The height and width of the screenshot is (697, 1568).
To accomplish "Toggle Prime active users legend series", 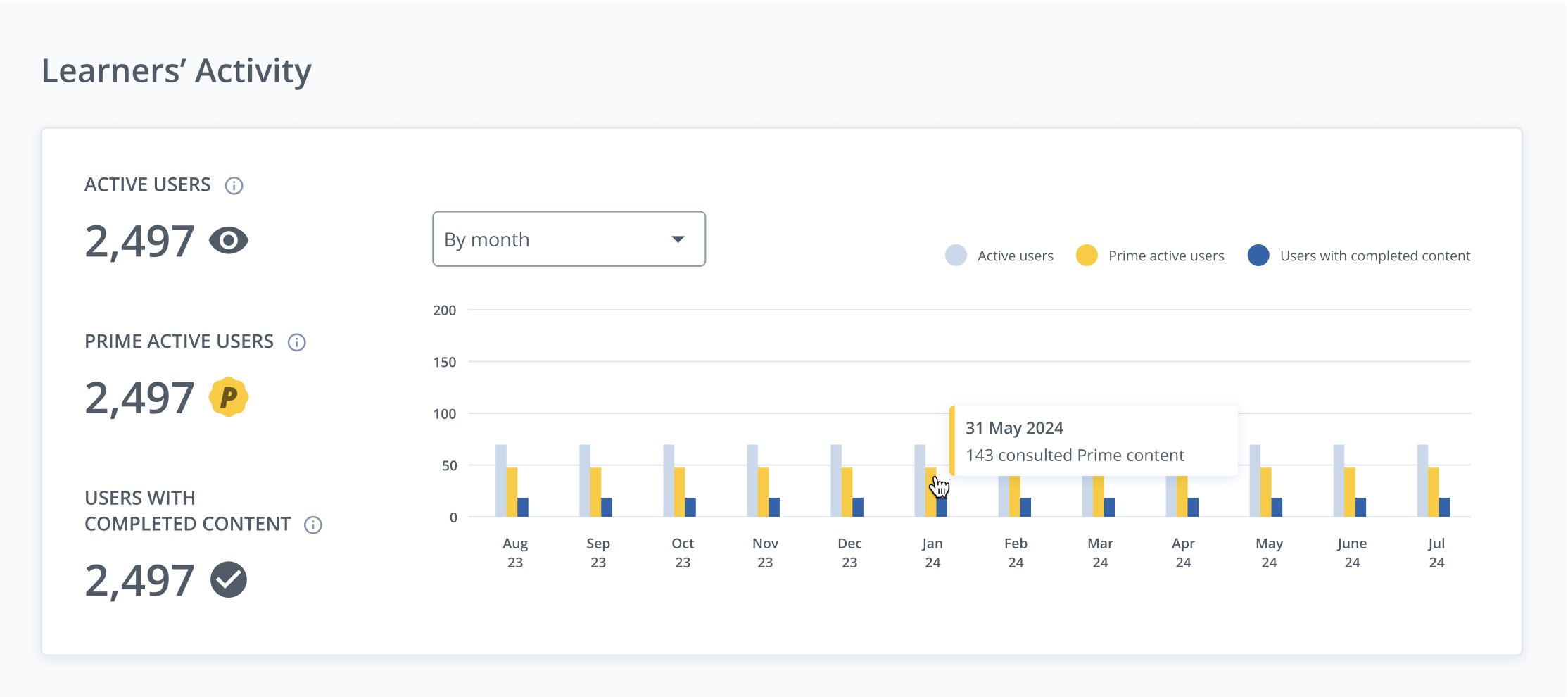I will [x=1150, y=256].
